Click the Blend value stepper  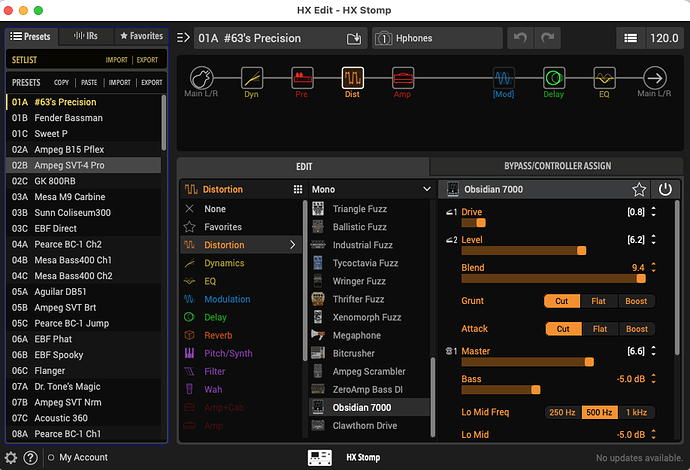coord(653,268)
